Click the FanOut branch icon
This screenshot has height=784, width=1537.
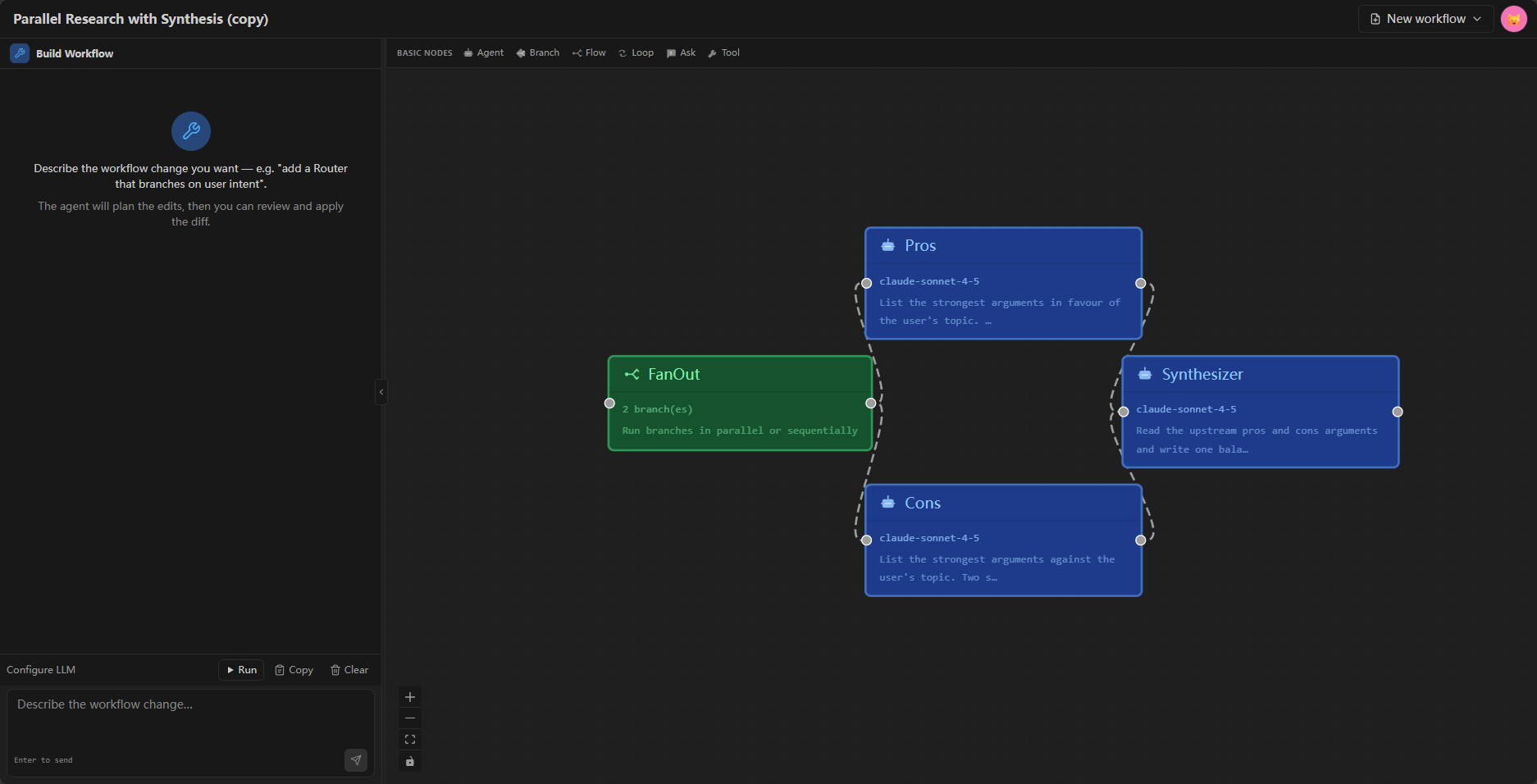(x=632, y=375)
